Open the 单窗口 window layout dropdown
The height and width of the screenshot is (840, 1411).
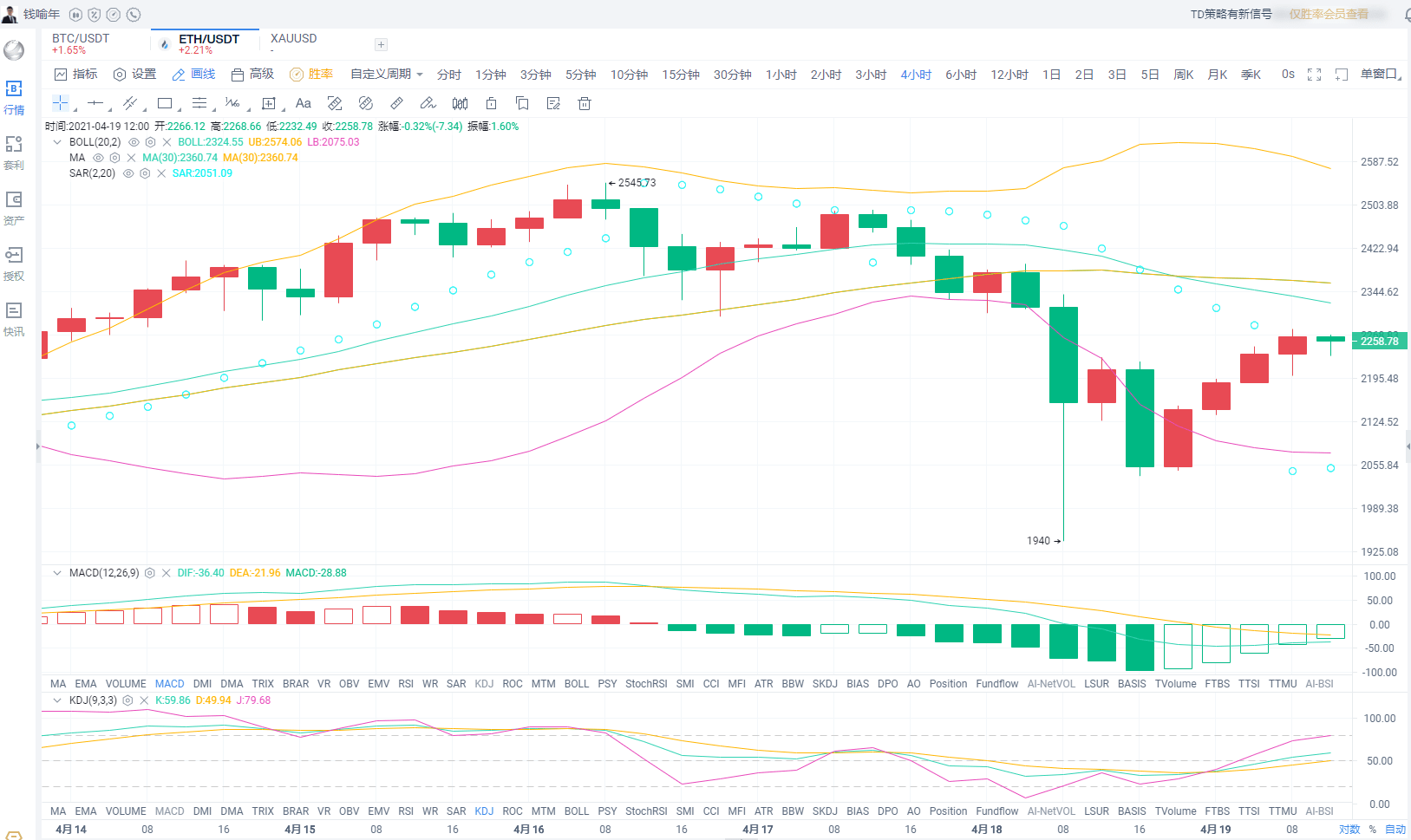1380,75
